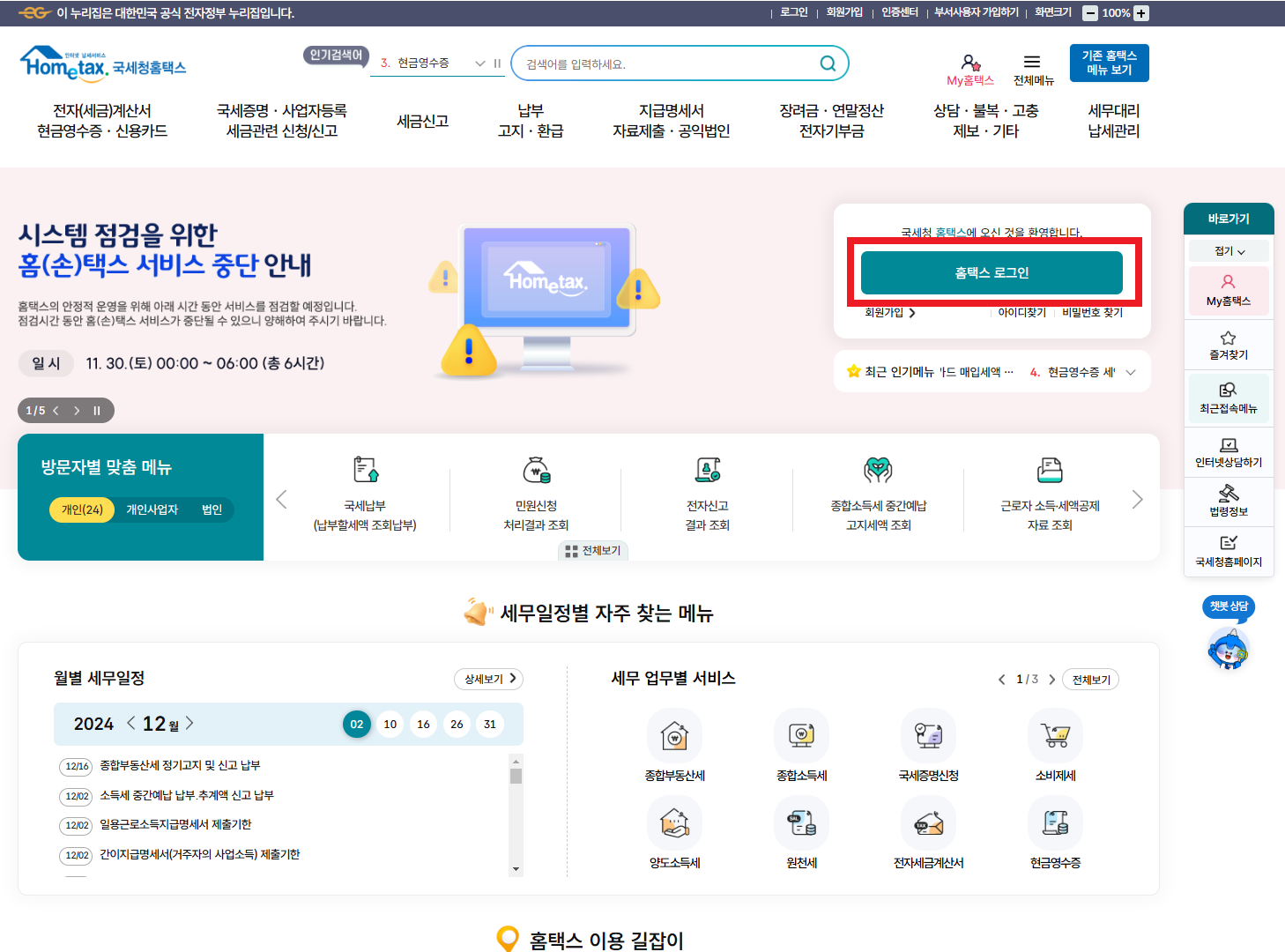Go to next banner slide
This screenshot has height=952, width=1285.
(x=77, y=411)
